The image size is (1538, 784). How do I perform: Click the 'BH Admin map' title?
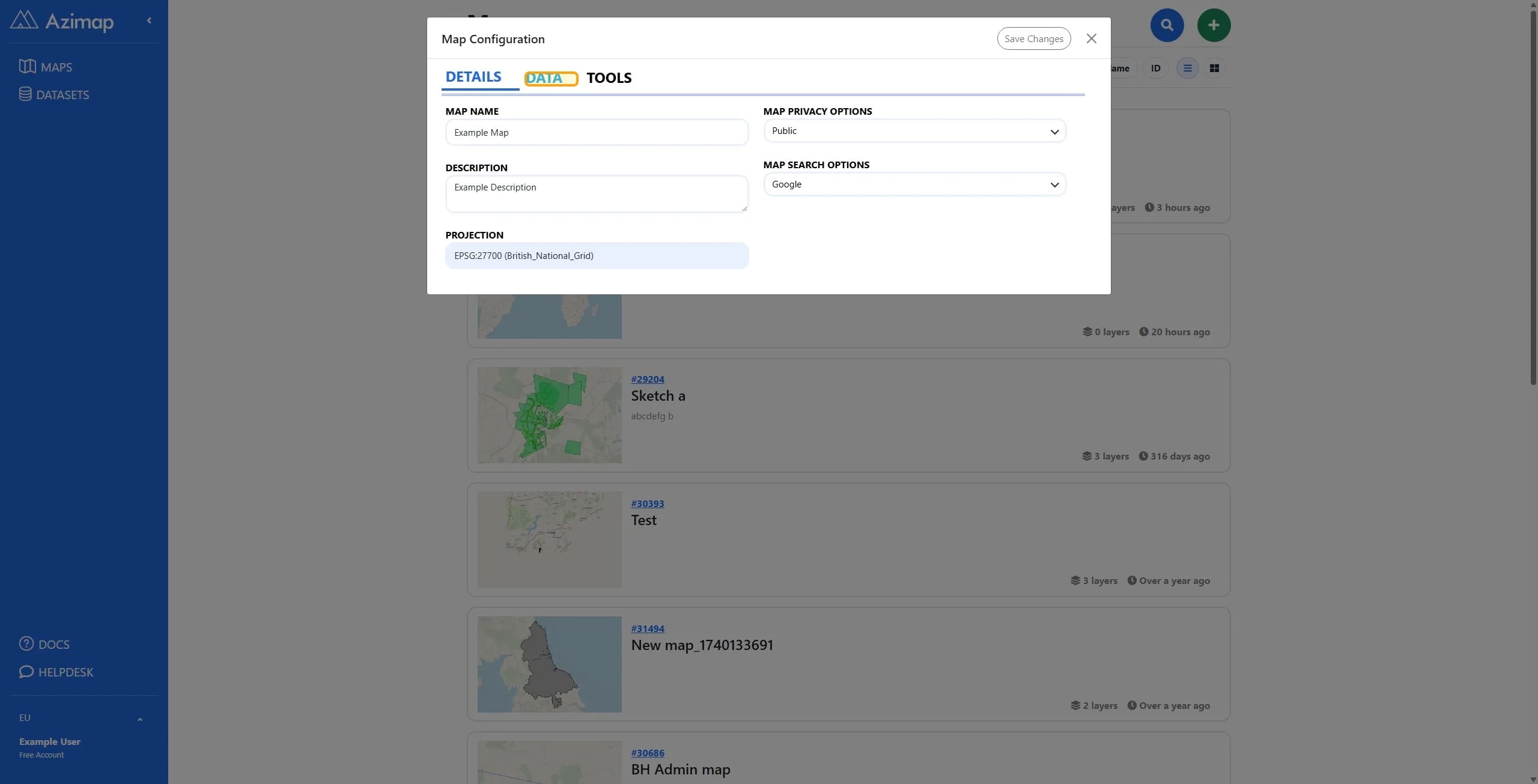[681, 770]
